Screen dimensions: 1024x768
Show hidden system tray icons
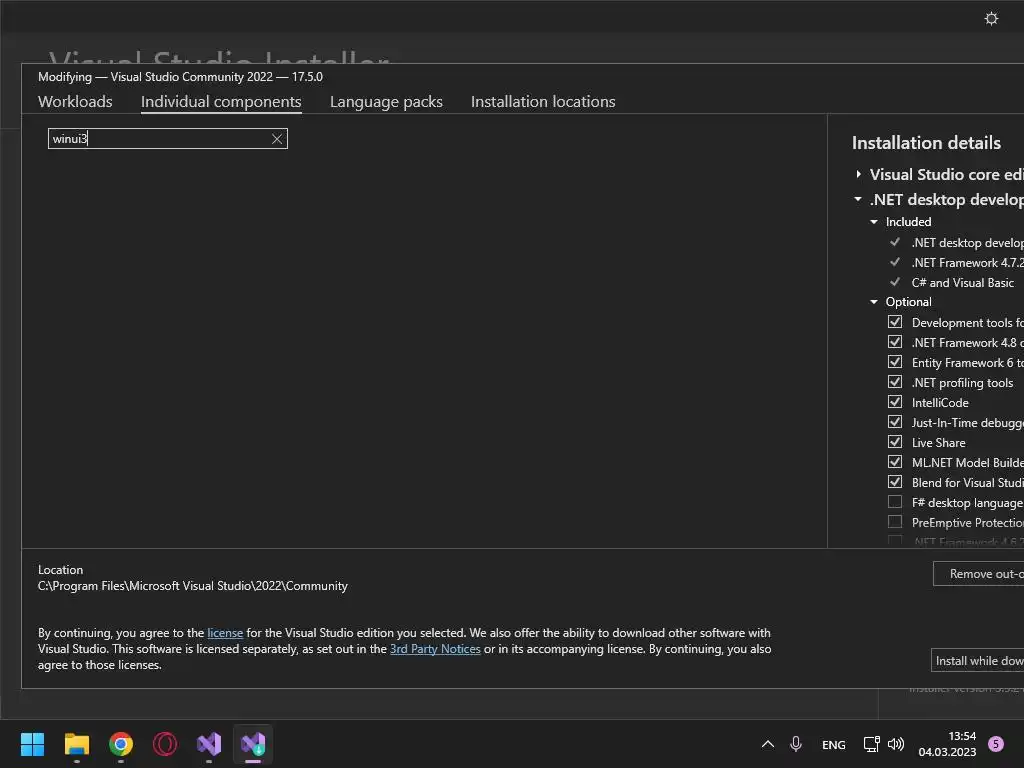tap(768, 744)
